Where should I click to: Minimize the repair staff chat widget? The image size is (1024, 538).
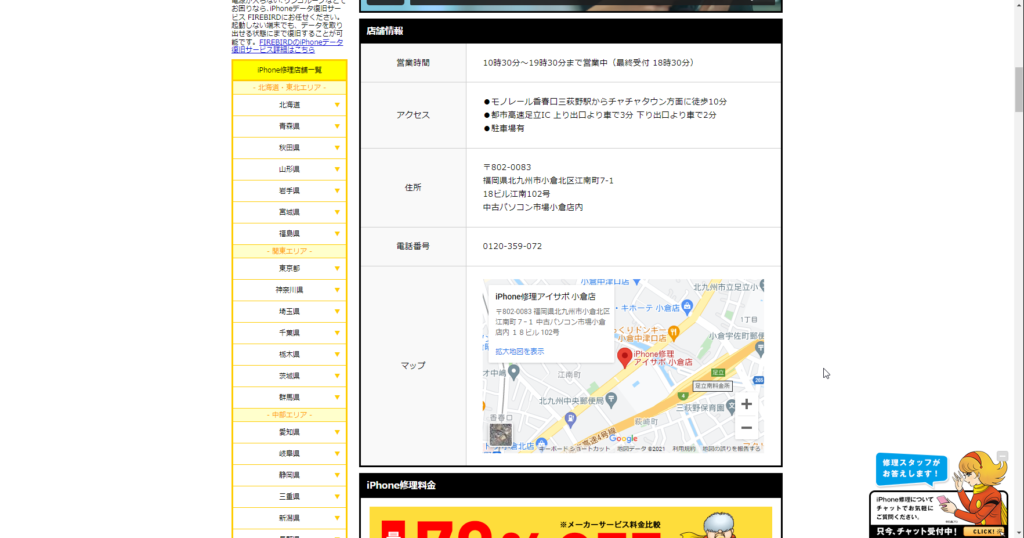[1002, 455]
